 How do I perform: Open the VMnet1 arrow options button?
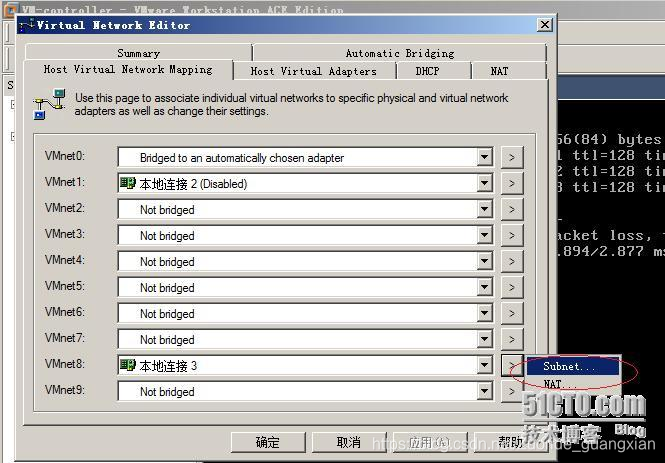tap(512, 184)
